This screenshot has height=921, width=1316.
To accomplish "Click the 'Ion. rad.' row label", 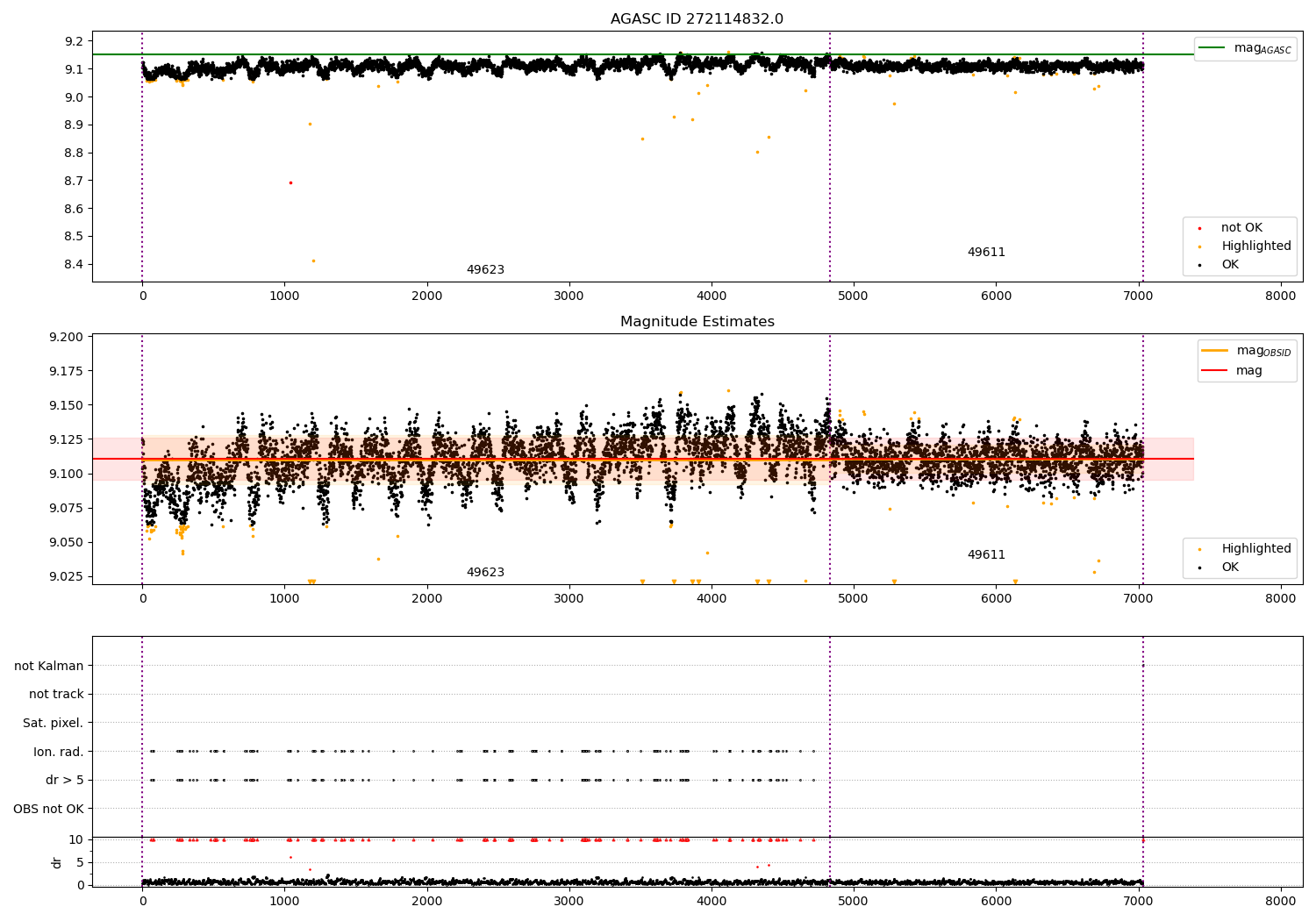I will 59,753.
